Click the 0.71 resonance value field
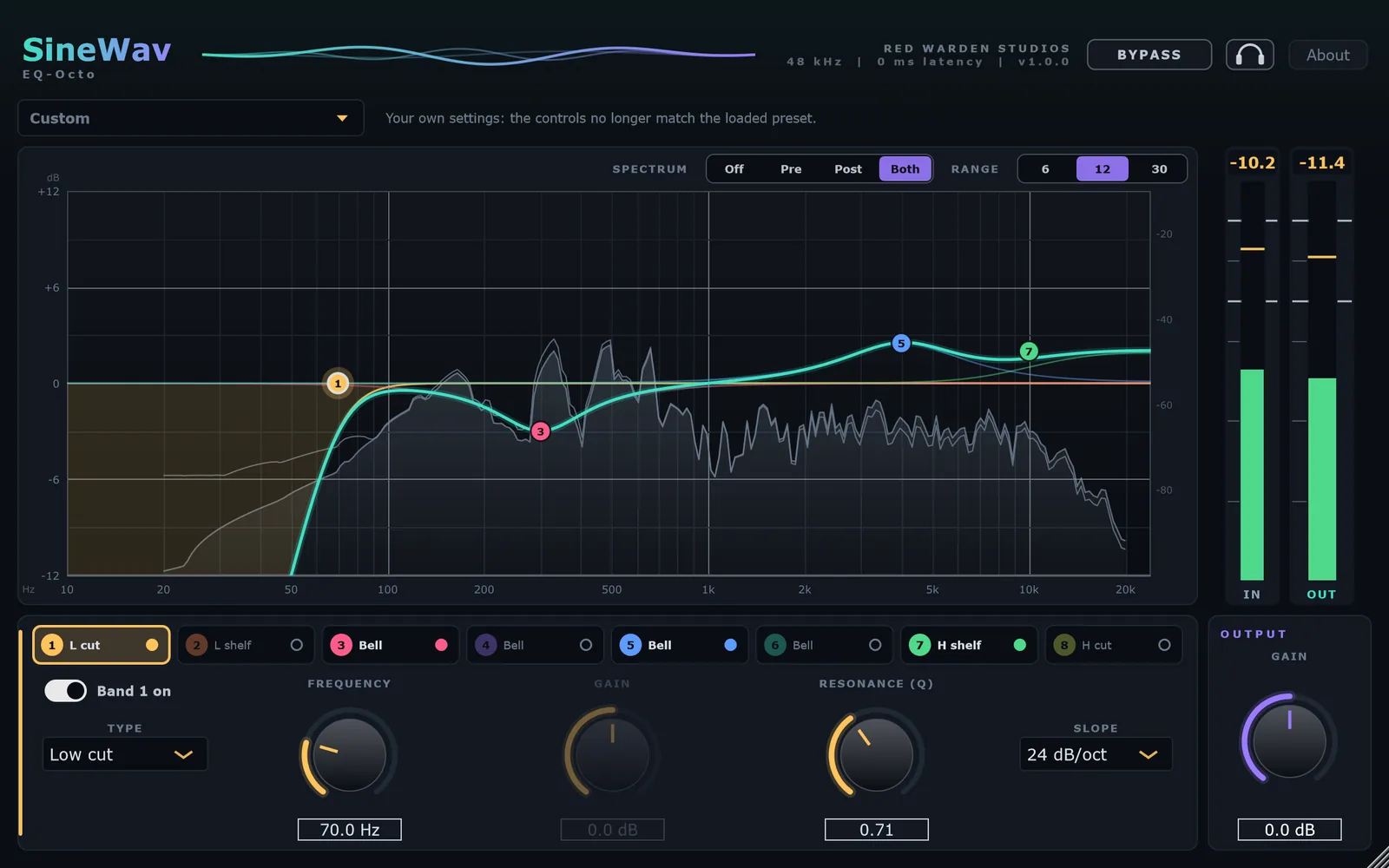The image size is (1389, 868). [877, 830]
